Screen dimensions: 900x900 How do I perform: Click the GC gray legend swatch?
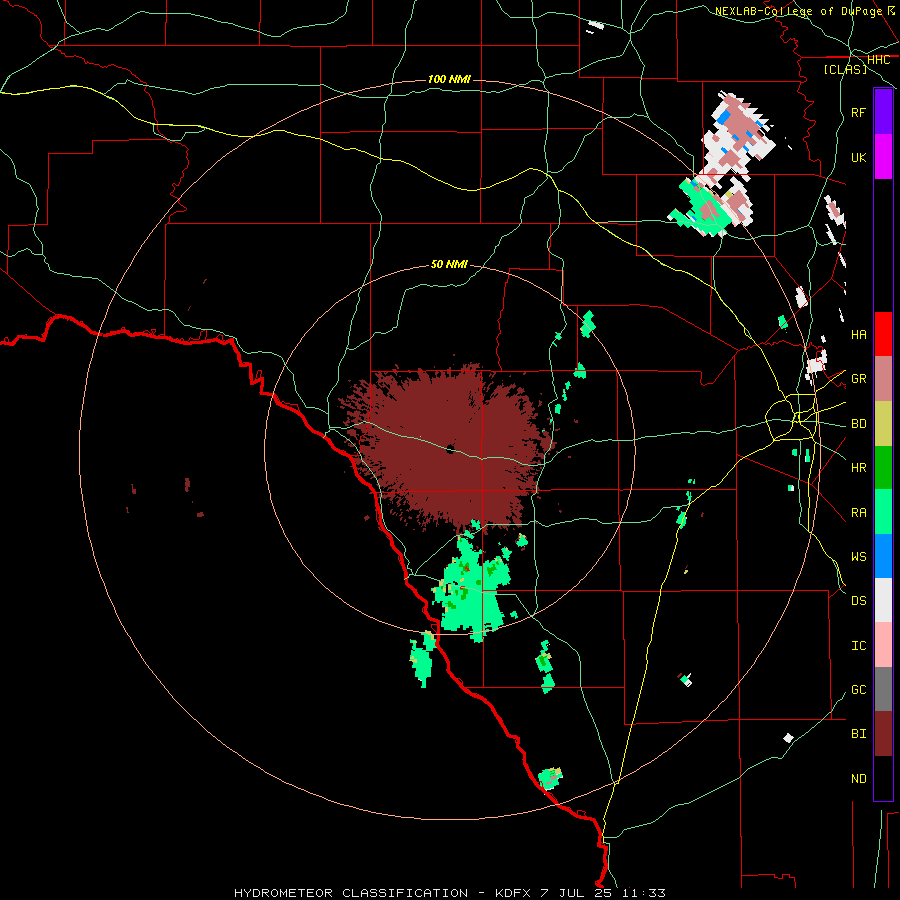(x=883, y=689)
